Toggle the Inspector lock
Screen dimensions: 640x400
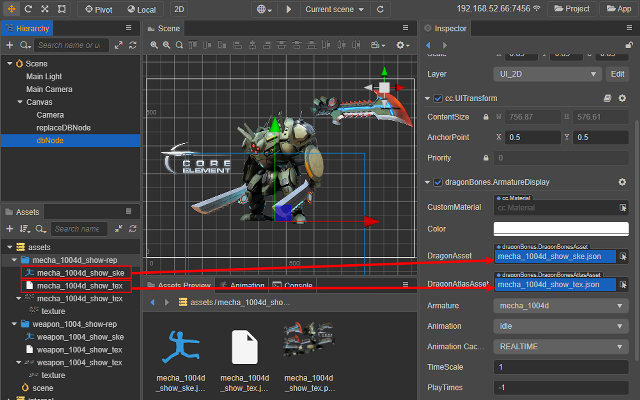click(629, 45)
